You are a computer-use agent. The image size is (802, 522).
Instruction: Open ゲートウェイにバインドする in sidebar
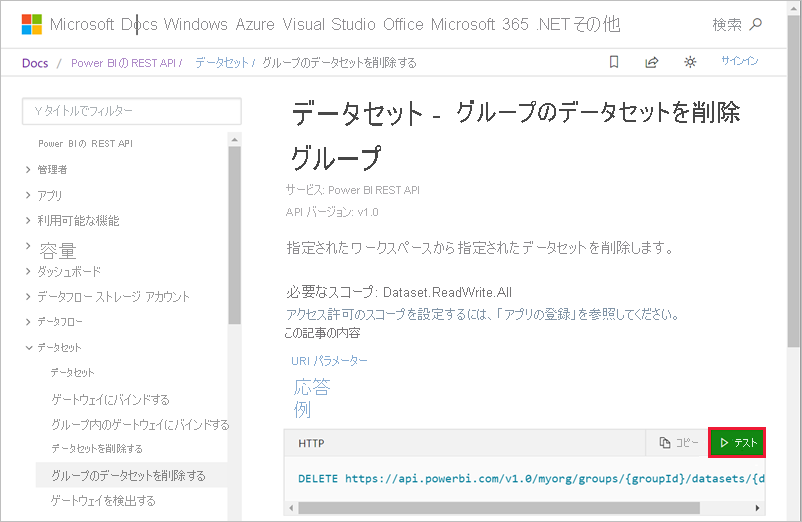110,399
